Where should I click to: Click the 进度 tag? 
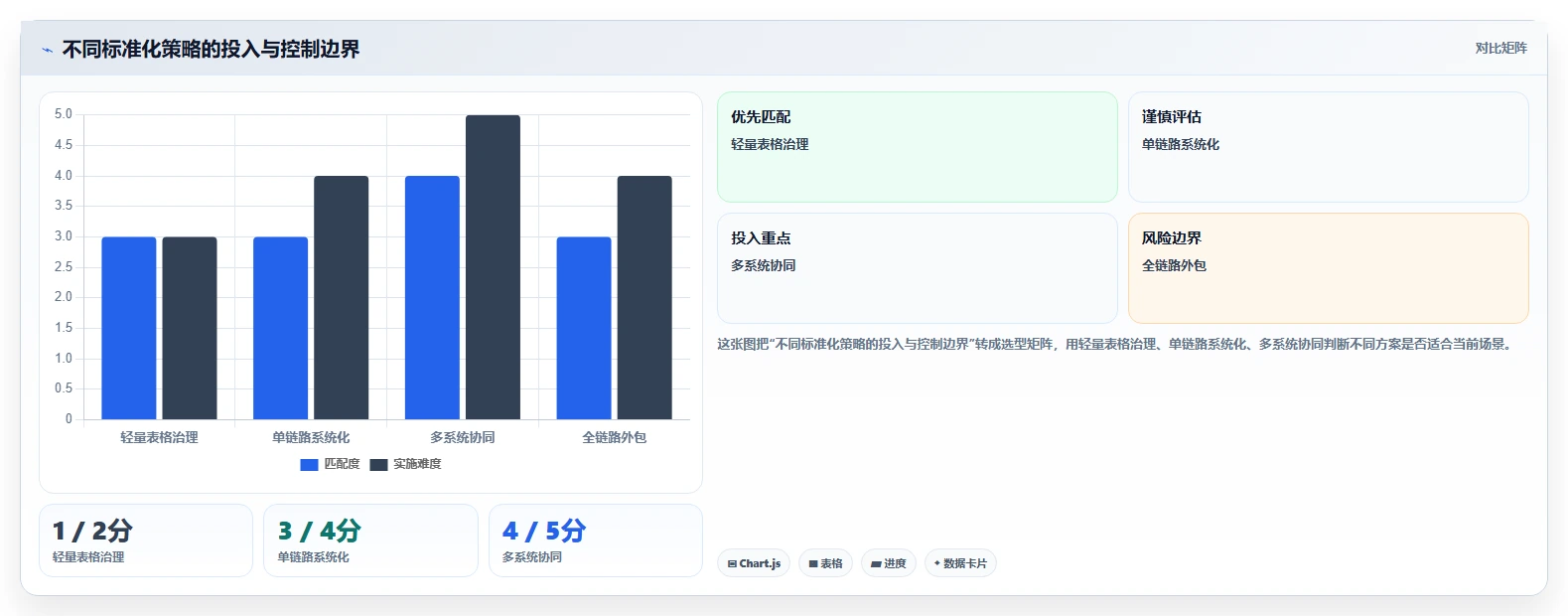coord(889,563)
